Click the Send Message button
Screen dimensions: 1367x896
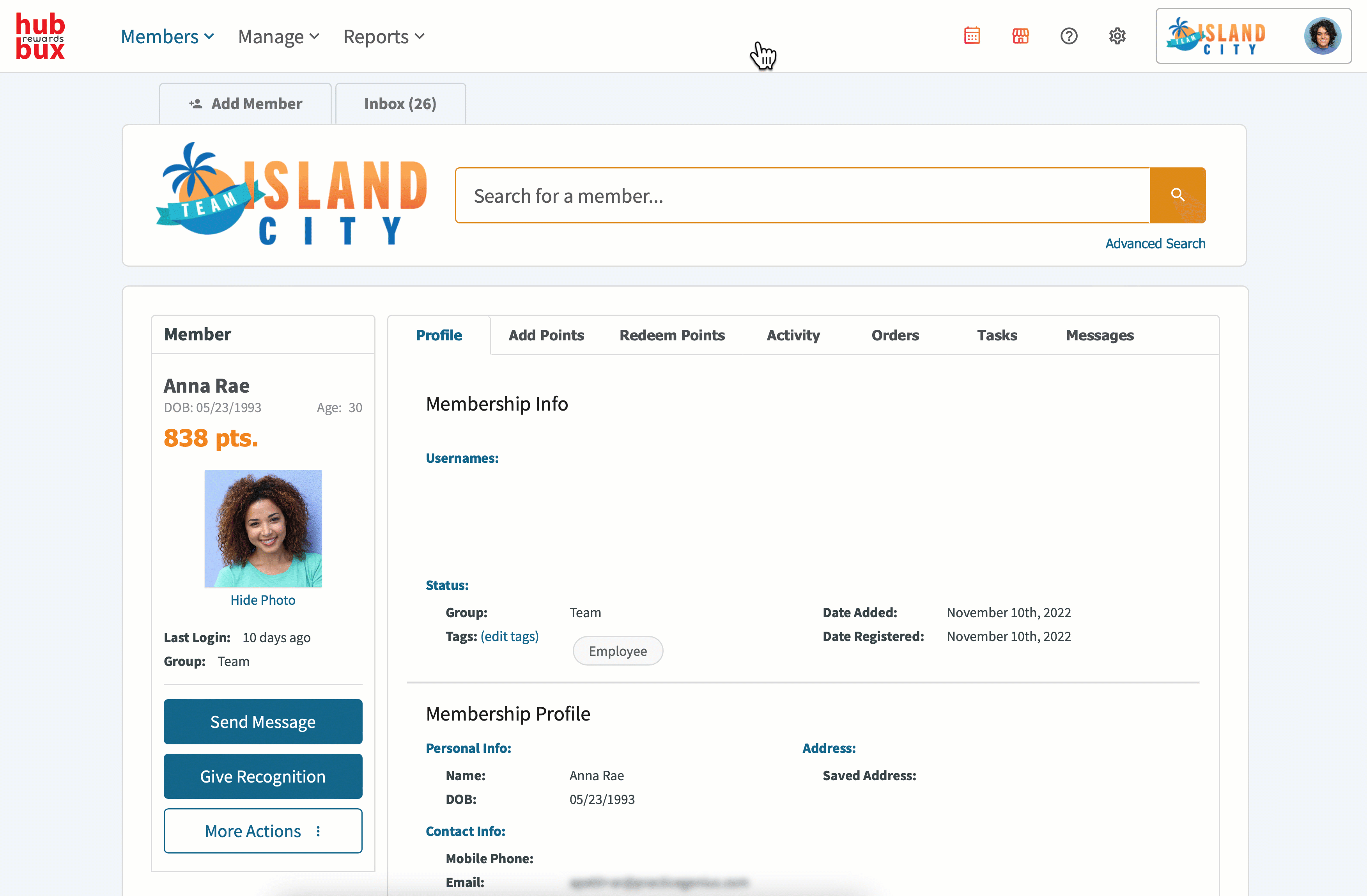click(262, 721)
